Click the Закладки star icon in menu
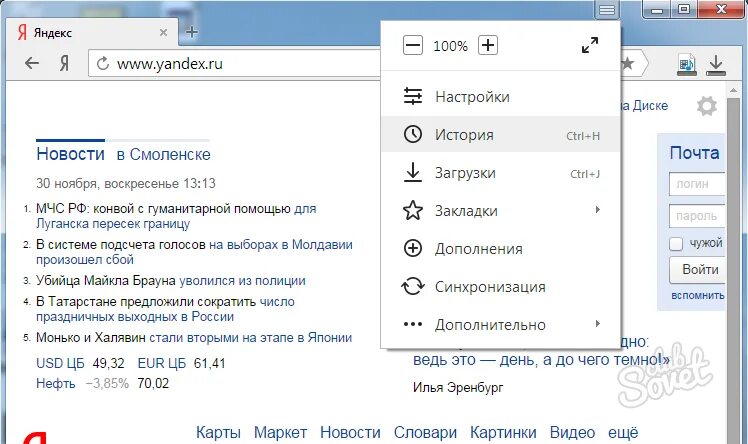Image resolution: width=748 pixels, height=444 pixels. click(413, 210)
